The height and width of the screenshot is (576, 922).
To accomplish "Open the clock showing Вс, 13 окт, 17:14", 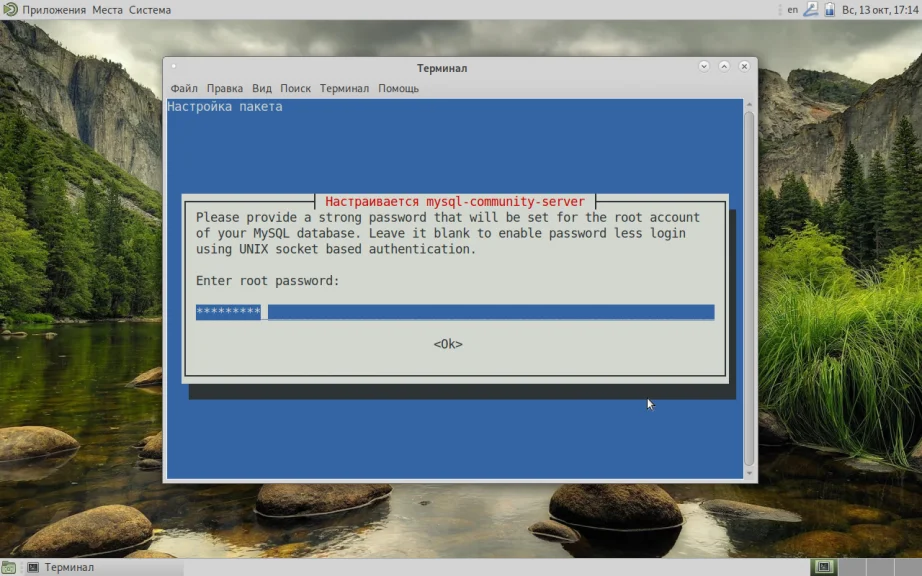I will [880, 10].
